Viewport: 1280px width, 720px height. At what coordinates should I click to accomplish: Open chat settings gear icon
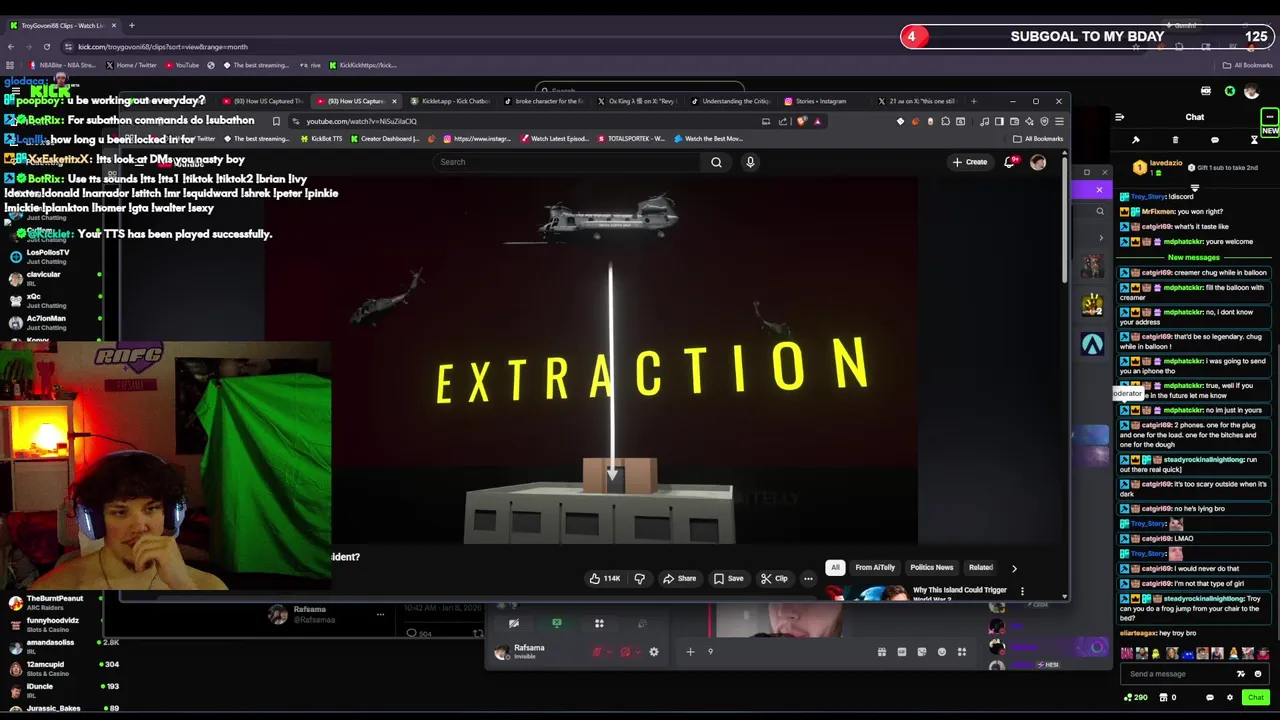1230,697
